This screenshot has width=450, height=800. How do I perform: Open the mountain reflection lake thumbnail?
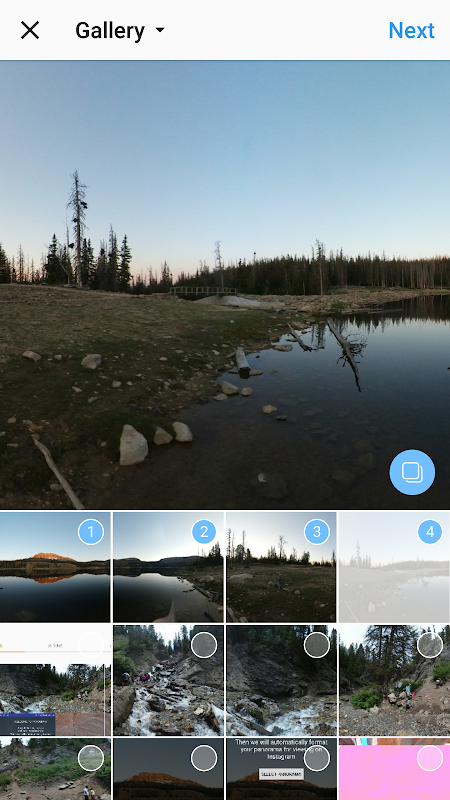55,567
